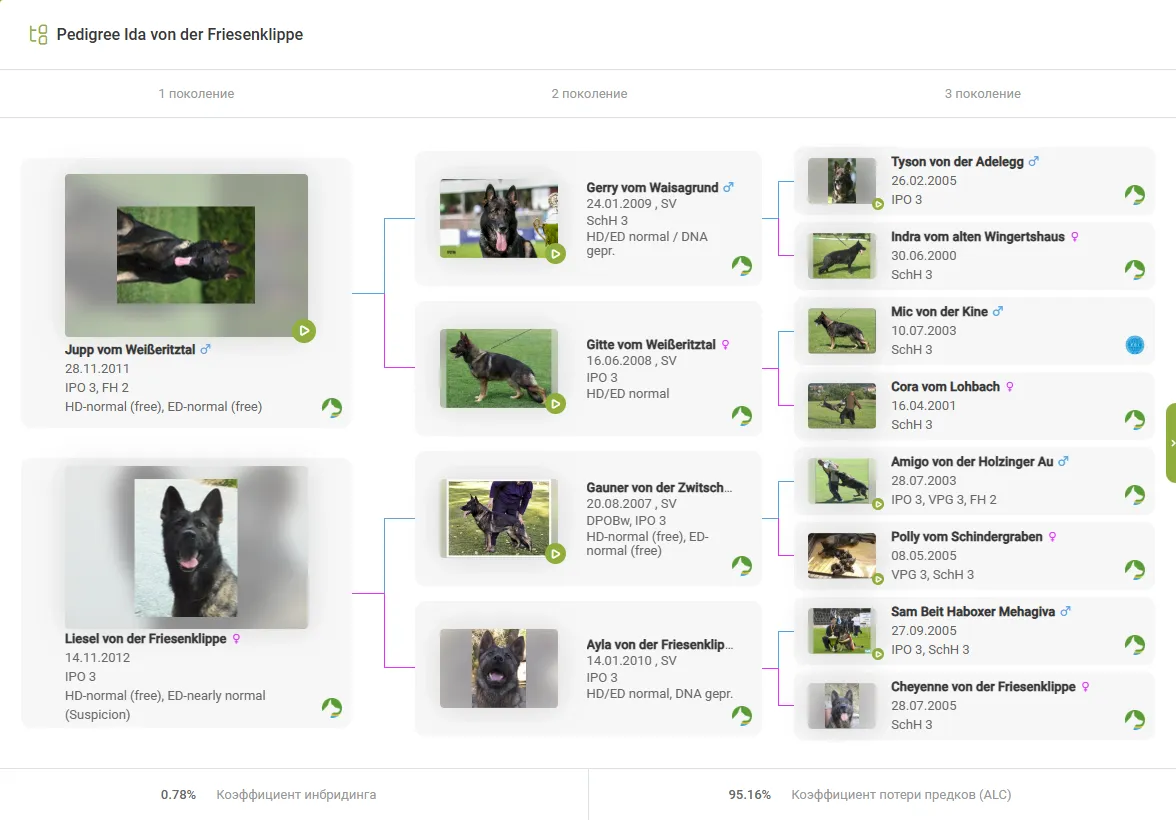Select the '3 поколение' column header
Image resolution: width=1176 pixels, height=820 pixels.
pyautogui.click(x=982, y=94)
